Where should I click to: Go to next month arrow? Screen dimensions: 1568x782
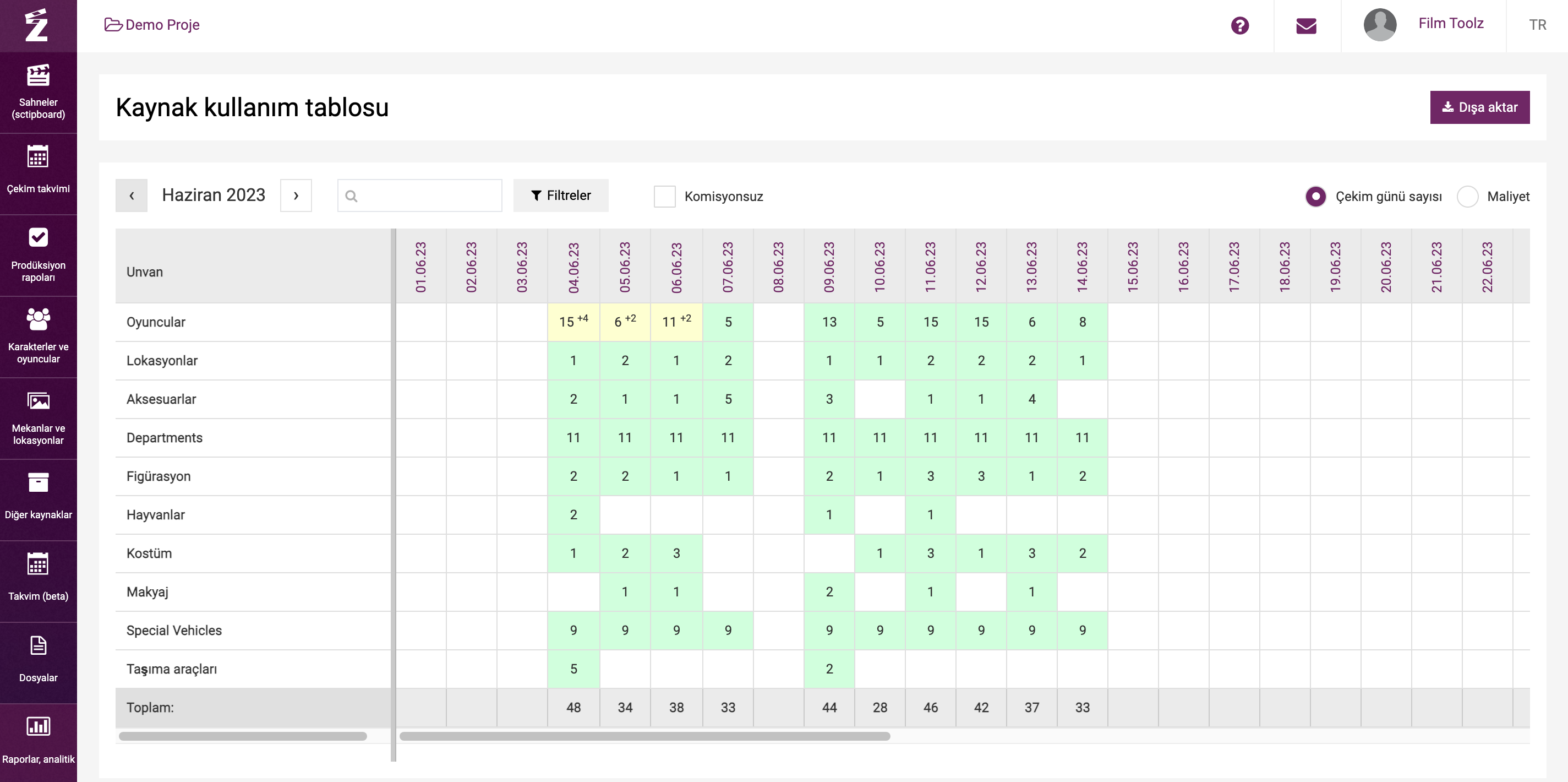click(x=296, y=196)
